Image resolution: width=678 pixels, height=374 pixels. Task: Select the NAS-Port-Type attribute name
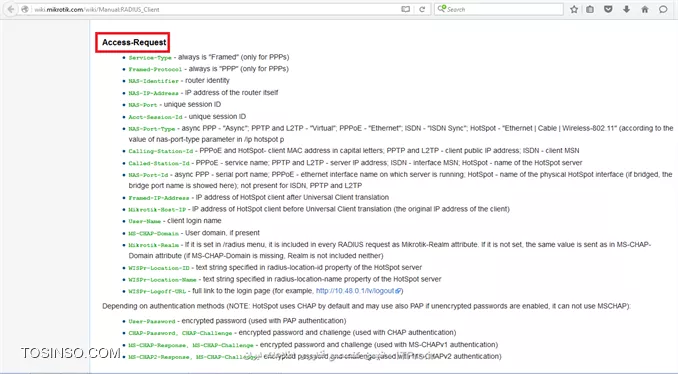[x=151, y=129]
